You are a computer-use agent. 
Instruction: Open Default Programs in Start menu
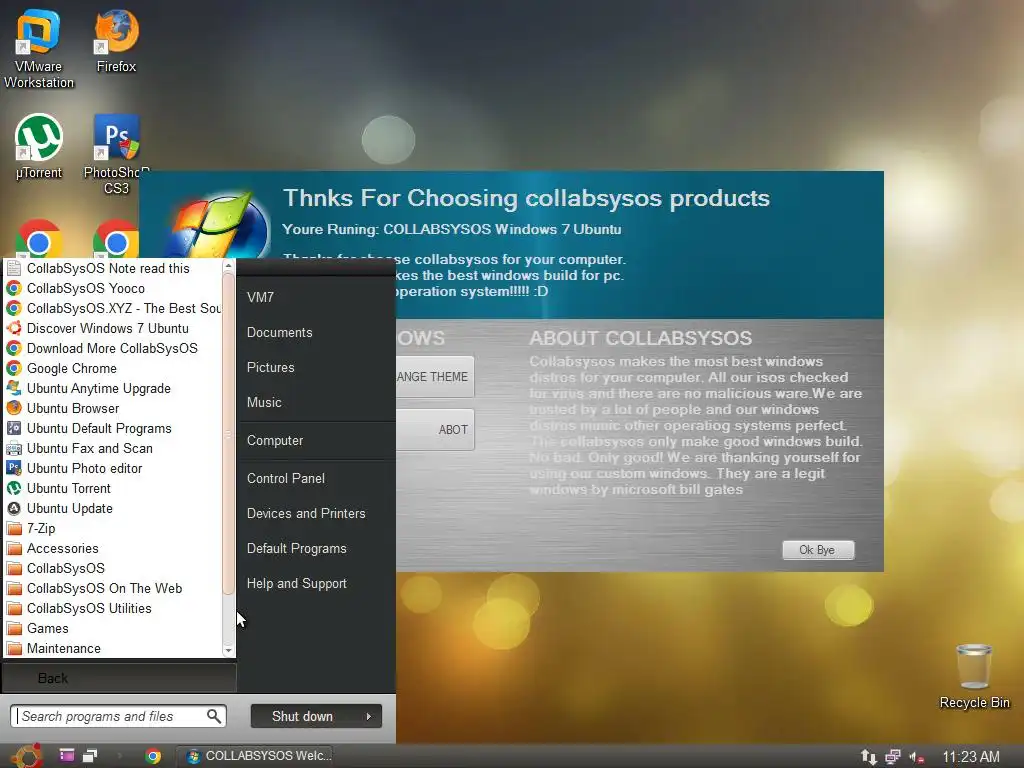point(316,549)
